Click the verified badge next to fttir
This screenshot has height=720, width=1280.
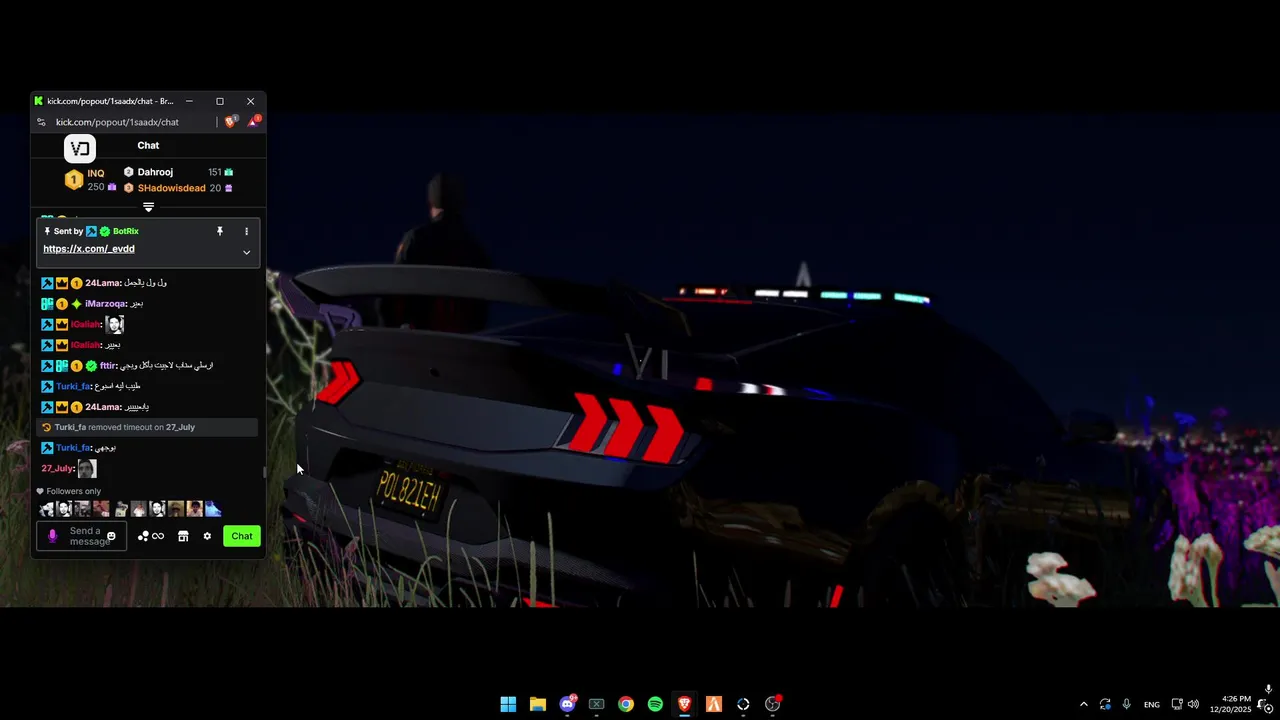91,366
